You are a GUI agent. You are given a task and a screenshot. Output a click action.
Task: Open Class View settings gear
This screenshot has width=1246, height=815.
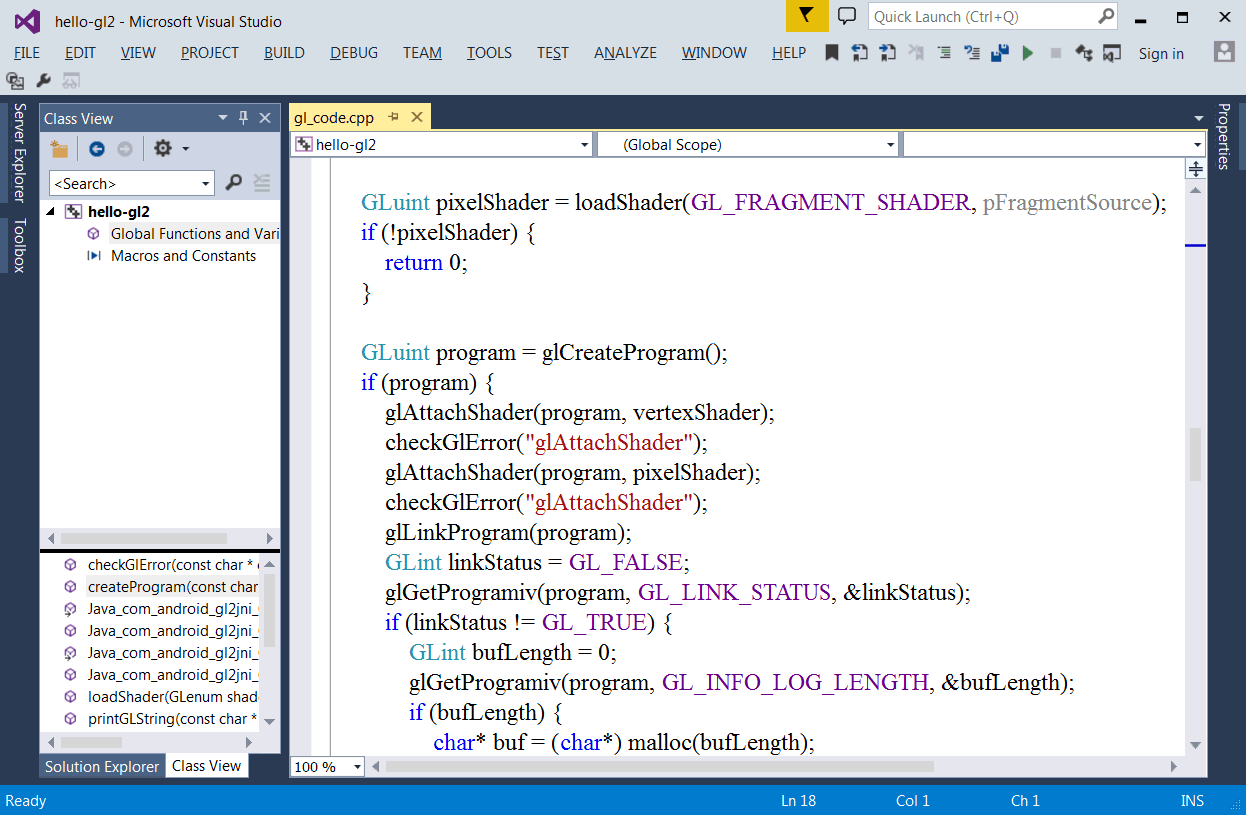coord(162,149)
